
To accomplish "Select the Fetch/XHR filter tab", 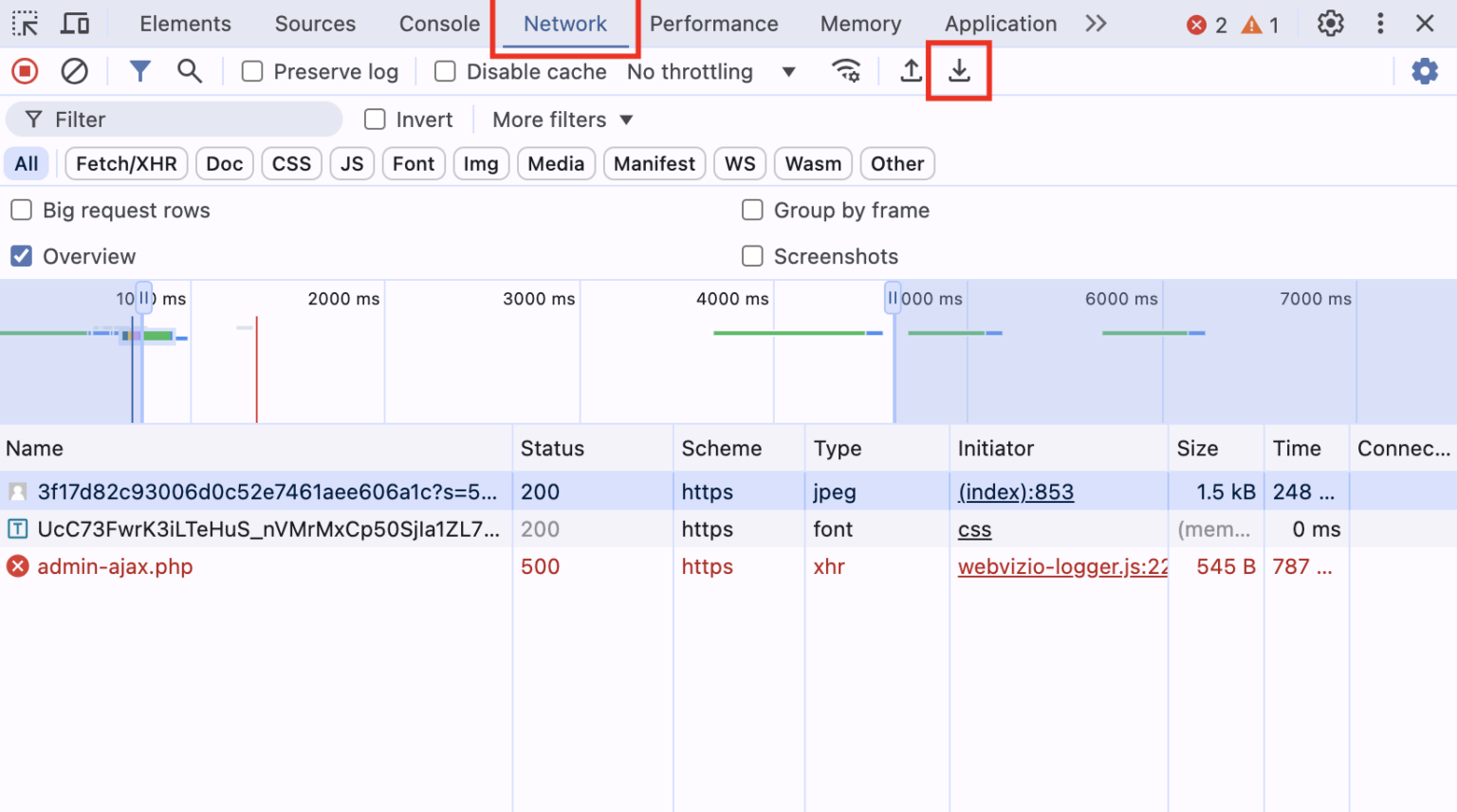I will click(125, 163).
